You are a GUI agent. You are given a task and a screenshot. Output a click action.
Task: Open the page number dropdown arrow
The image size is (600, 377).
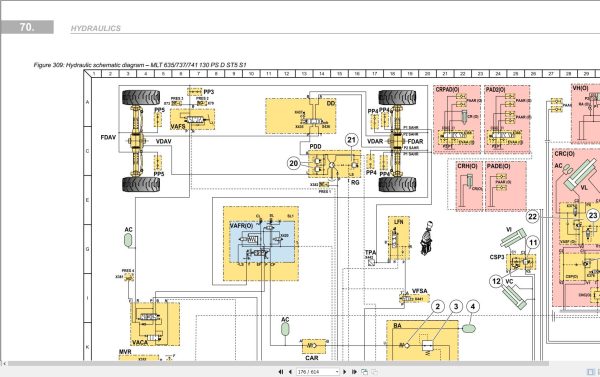(337, 372)
